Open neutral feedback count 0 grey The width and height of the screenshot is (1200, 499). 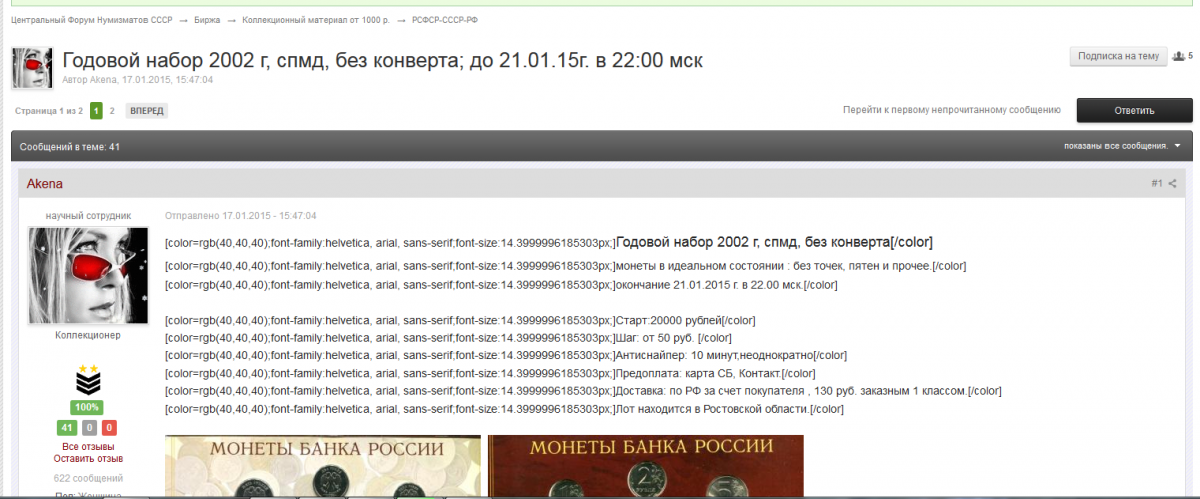click(88, 428)
